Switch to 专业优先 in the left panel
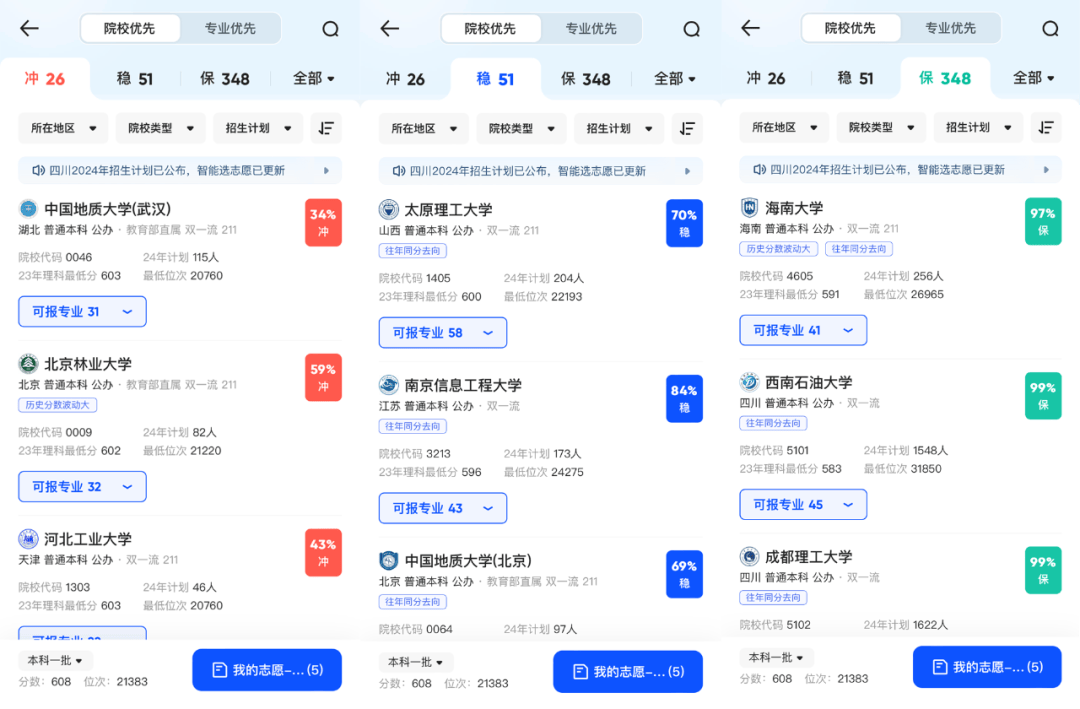The width and height of the screenshot is (1080, 709). point(230,28)
